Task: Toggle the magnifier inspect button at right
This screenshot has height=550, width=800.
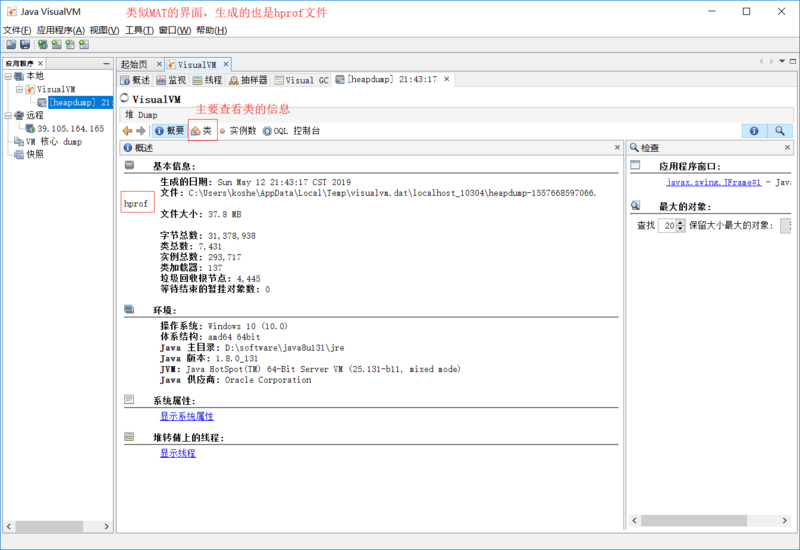Action: tap(780, 131)
